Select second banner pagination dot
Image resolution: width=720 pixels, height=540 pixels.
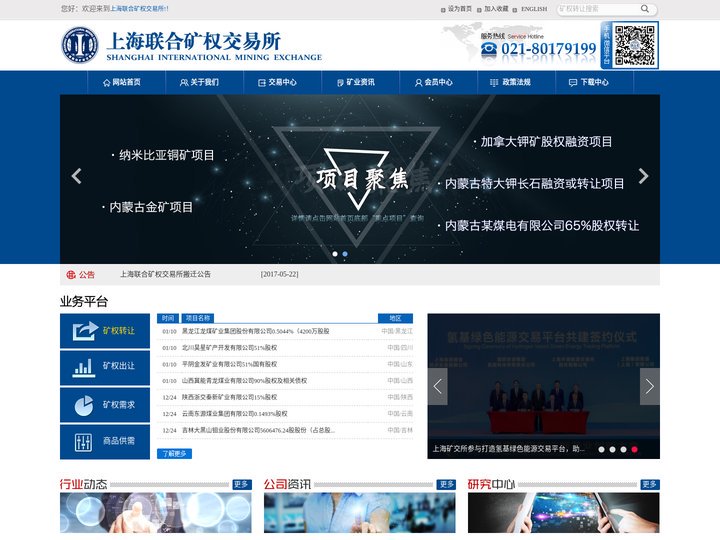345,254
